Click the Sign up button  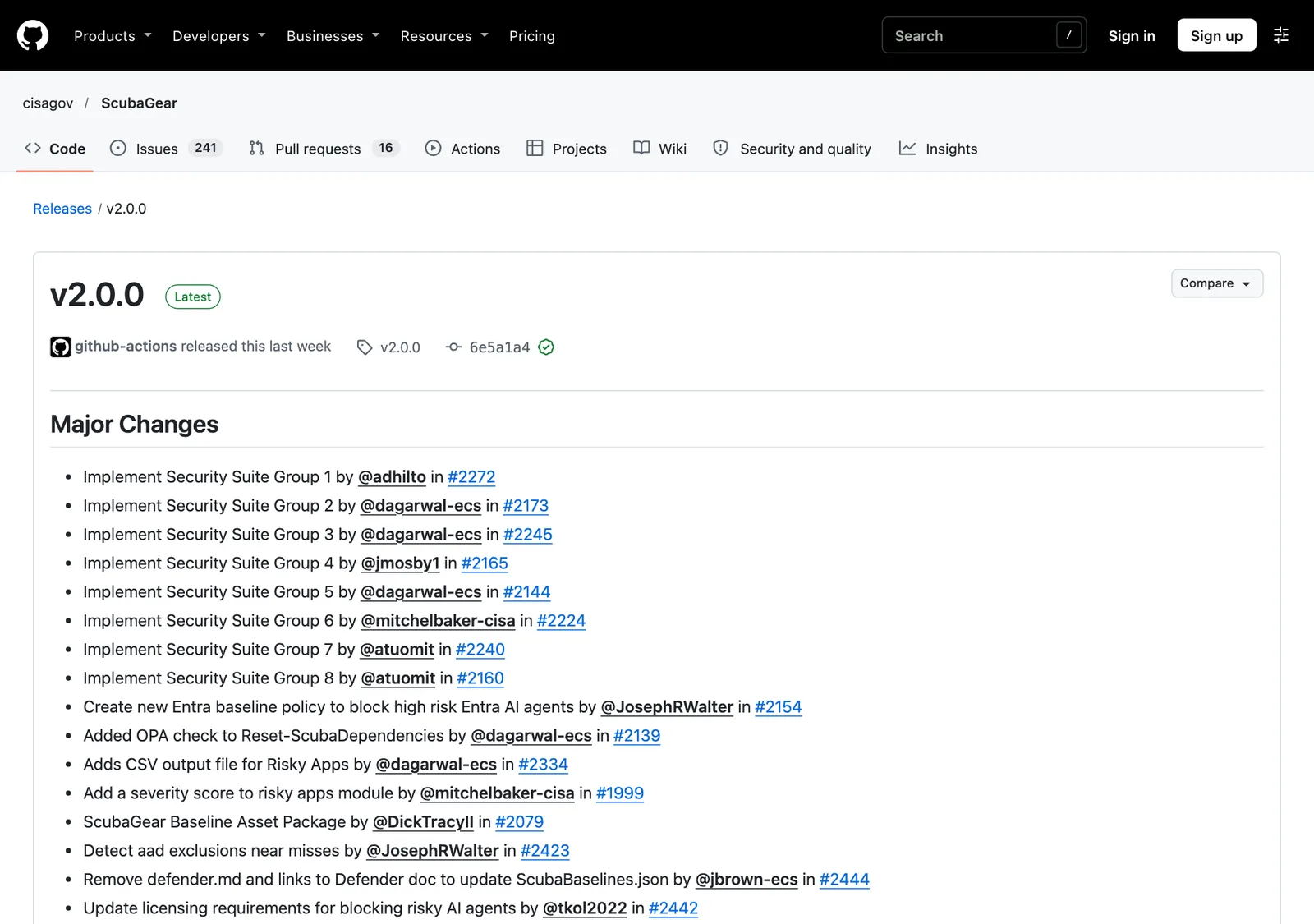(x=1216, y=35)
